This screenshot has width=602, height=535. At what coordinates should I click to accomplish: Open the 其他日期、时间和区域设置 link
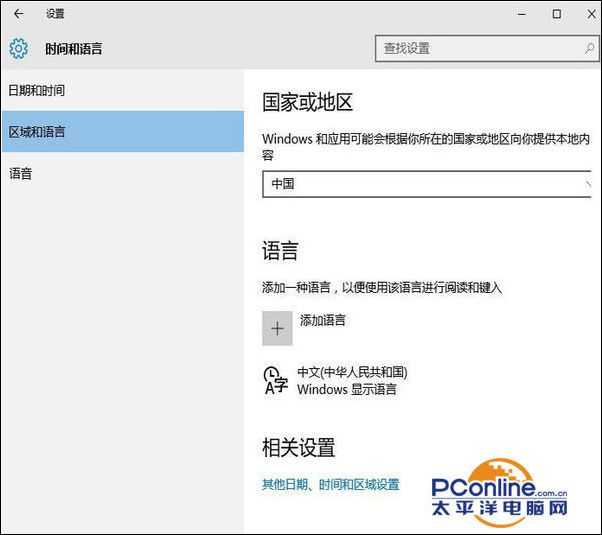click(330, 485)
